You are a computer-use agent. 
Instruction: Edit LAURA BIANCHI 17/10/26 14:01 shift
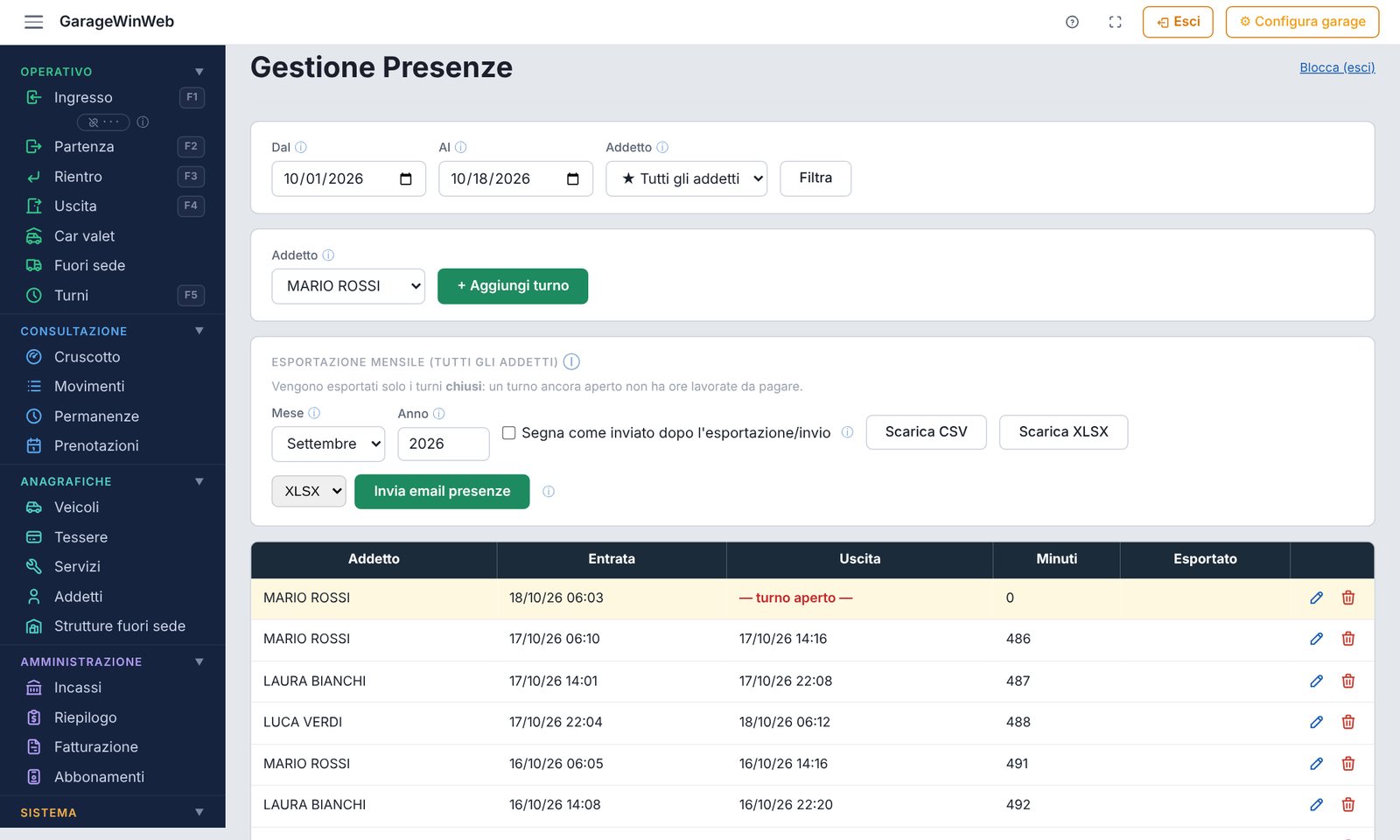tap(1316, 681)
